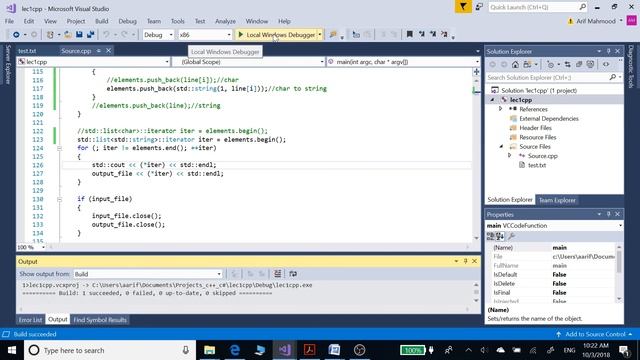Click Collapse All in Solution Explorer toolbar
This screenshot has height=360, width=640.
pos(579,64)
